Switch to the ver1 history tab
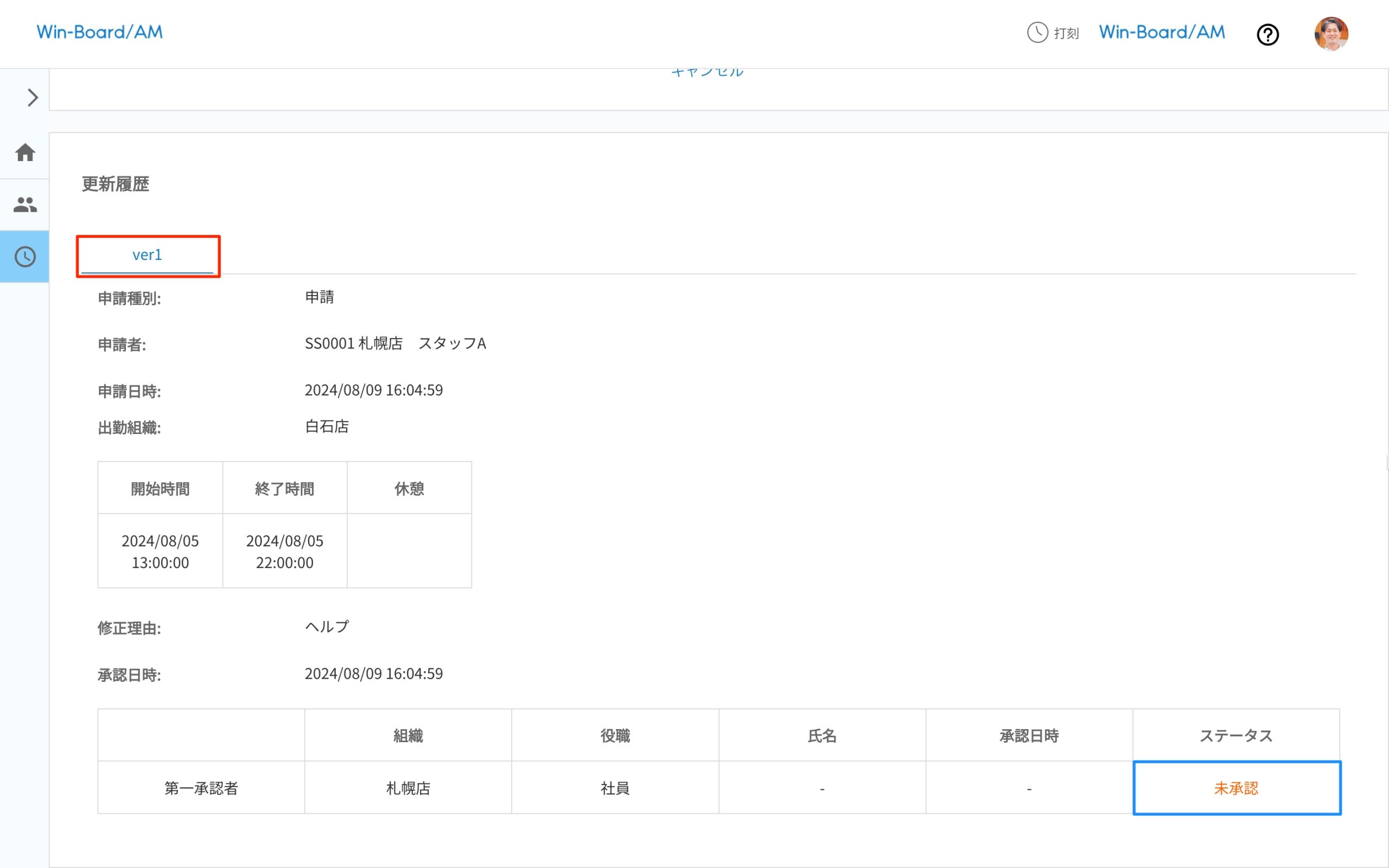 click(147, 255)
